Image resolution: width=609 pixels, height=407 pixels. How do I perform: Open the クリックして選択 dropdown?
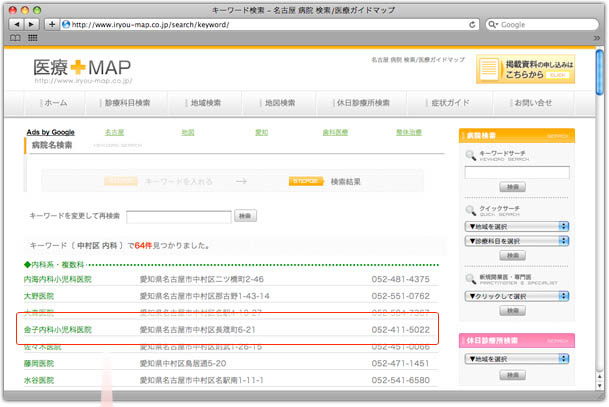517,296
